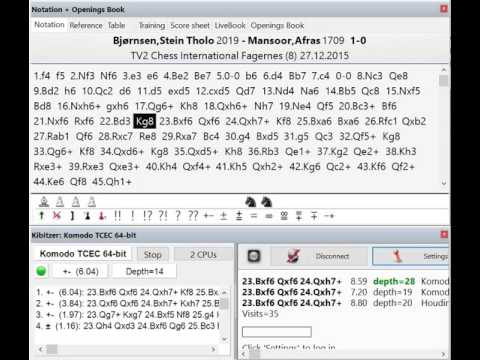The height and width of the screenshot is (360, 480).
Task: Jump to move 45.Qh1+ in notation
Action: (x=112, y=182)
